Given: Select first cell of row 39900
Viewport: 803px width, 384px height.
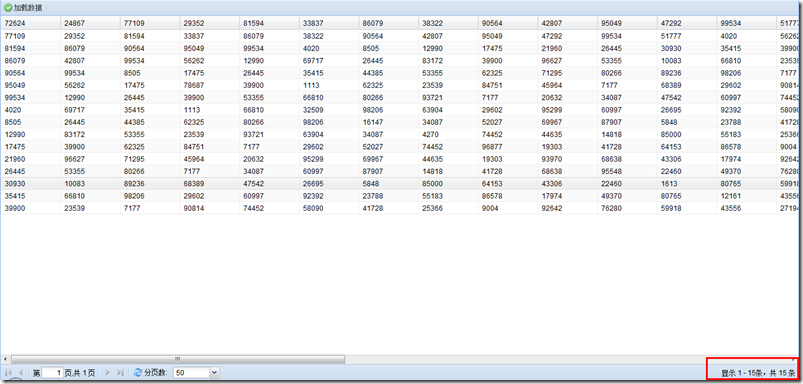Looking at the screenshot, I should point(31,208).
